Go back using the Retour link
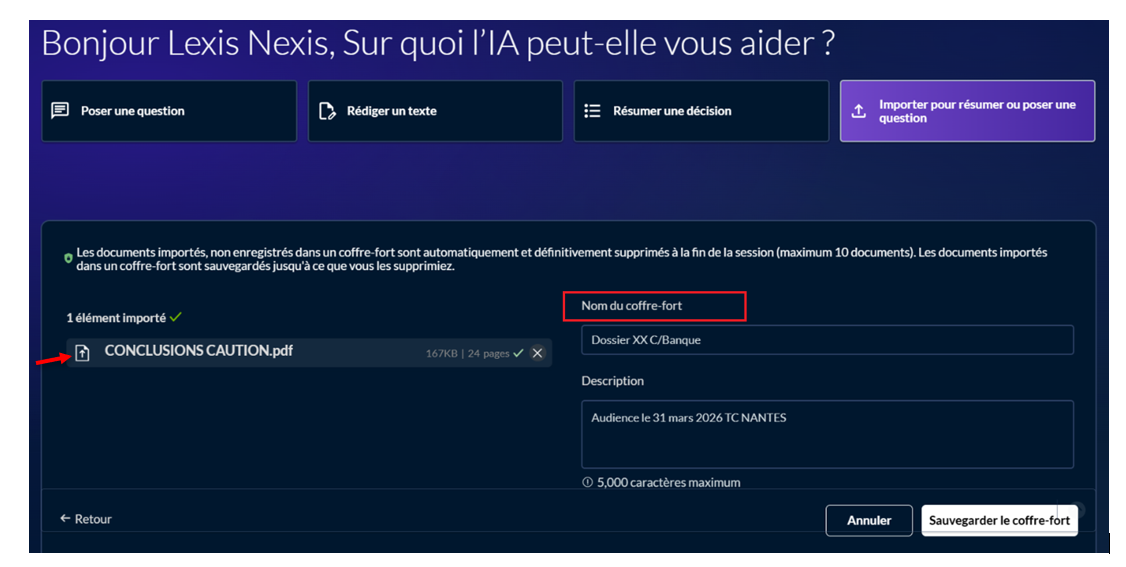 [x=86, y=519]
